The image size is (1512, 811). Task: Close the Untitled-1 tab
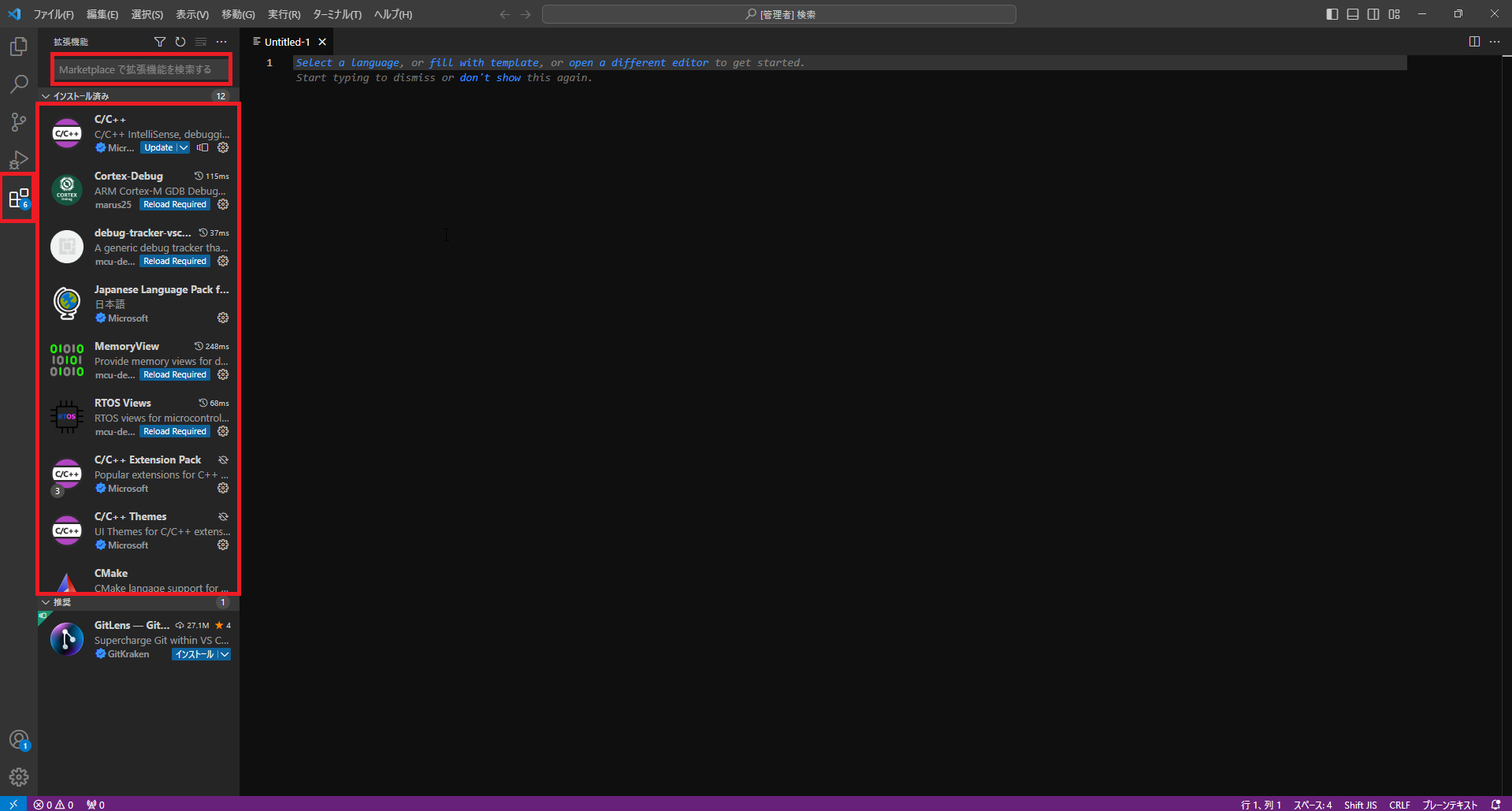tap(322, 42)
